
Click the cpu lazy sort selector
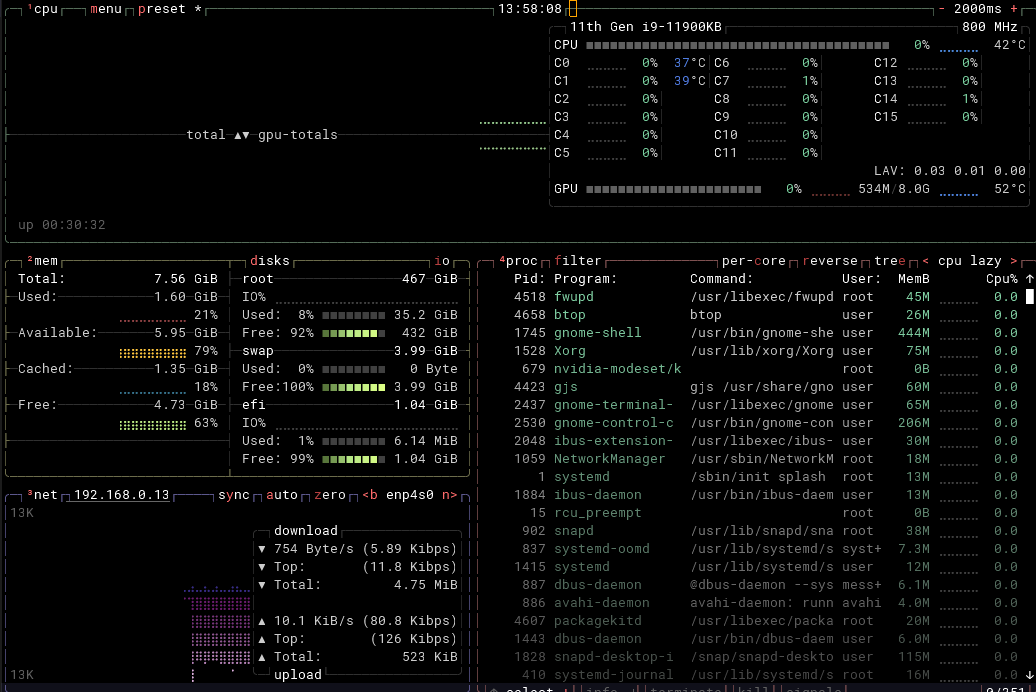(x=970, y=261)
